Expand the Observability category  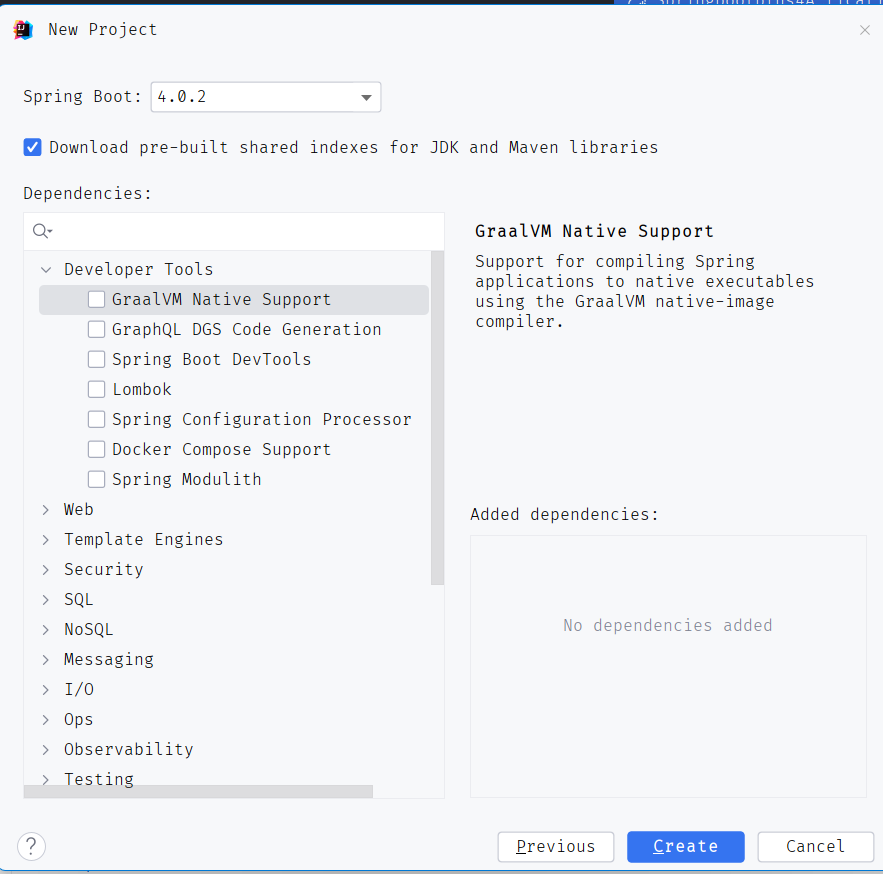46,750
